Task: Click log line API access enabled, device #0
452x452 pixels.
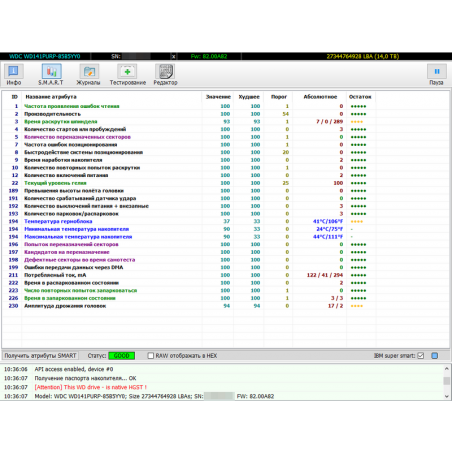Action: click(74, 369)
